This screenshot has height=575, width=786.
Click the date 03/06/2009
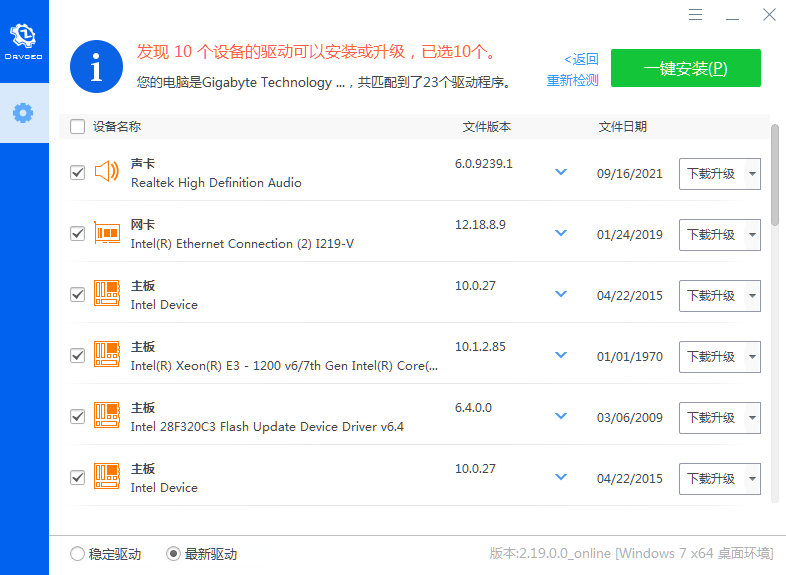[630, 418]
